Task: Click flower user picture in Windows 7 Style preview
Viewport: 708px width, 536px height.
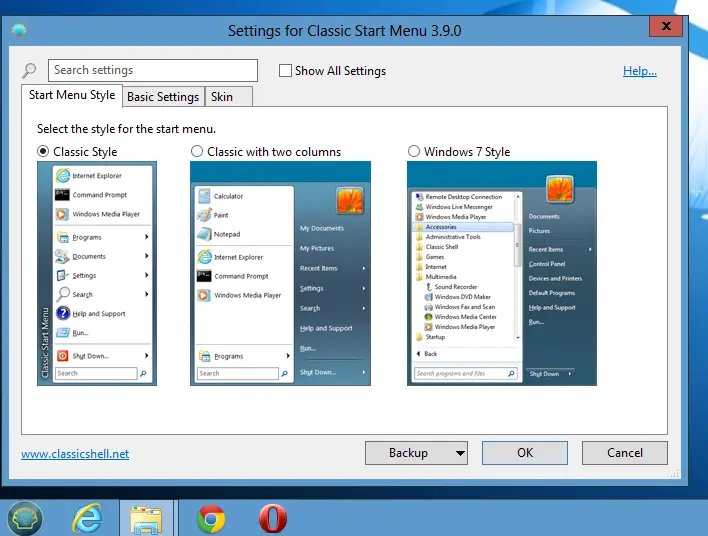Action: pyautogui.click(x=560, y=189)
